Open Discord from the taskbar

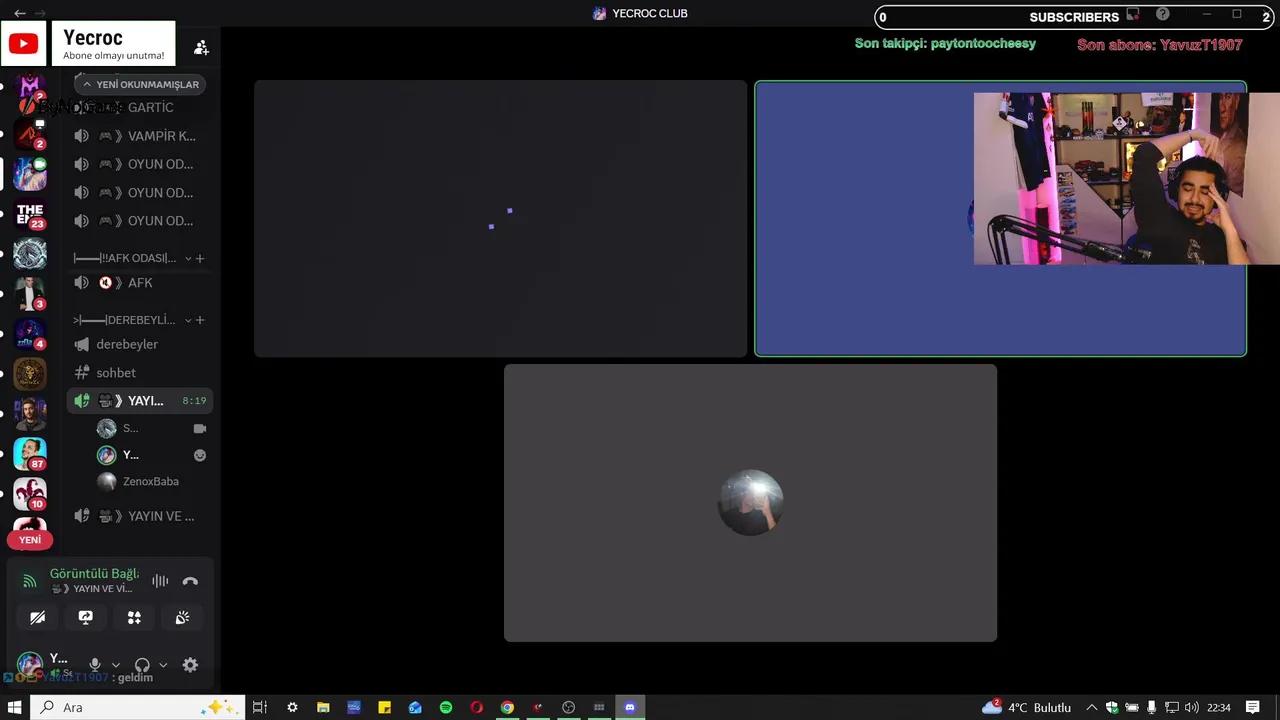click(x=630, y=707)
